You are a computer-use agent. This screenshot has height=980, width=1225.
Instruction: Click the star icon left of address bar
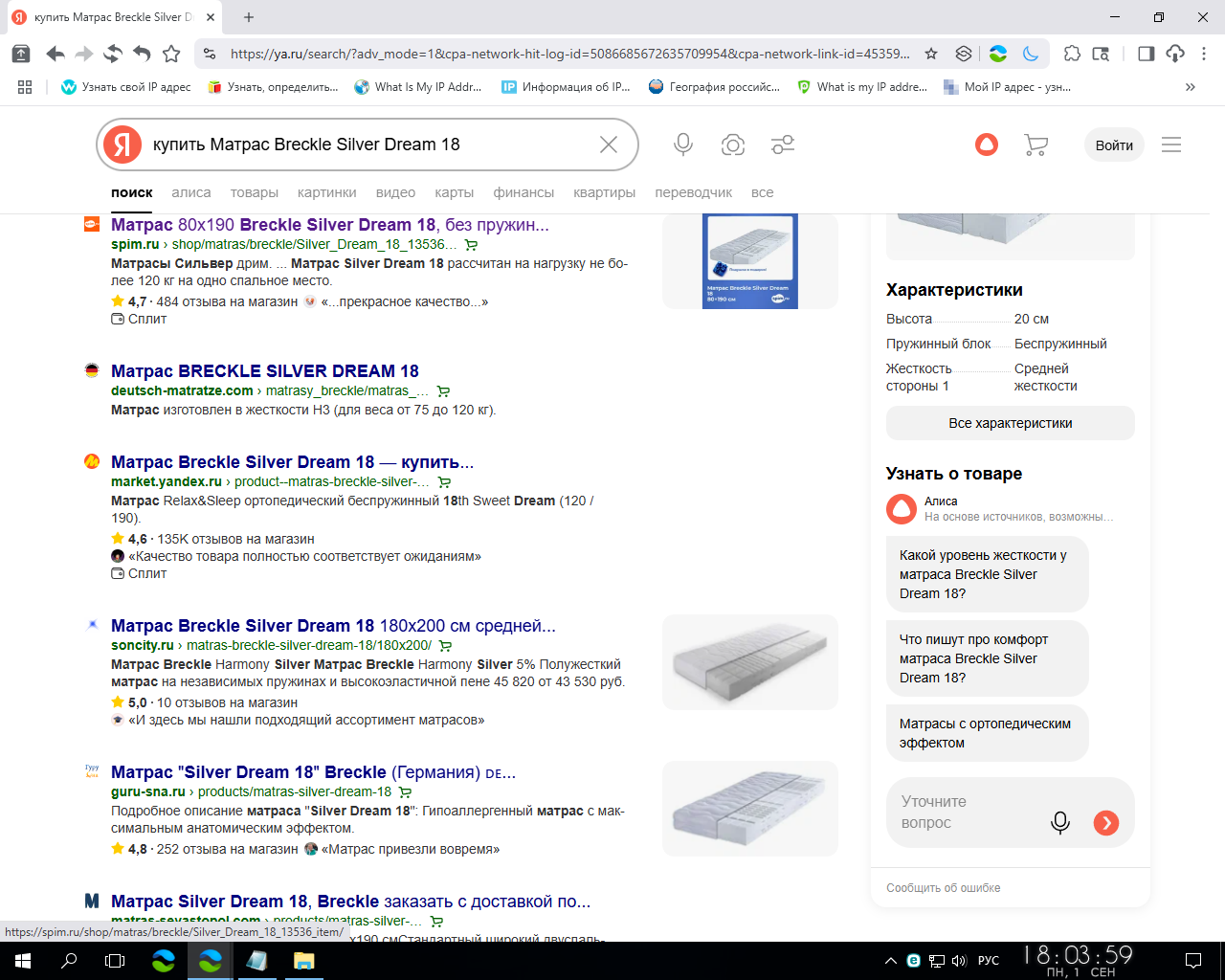[x=171, y=54]
